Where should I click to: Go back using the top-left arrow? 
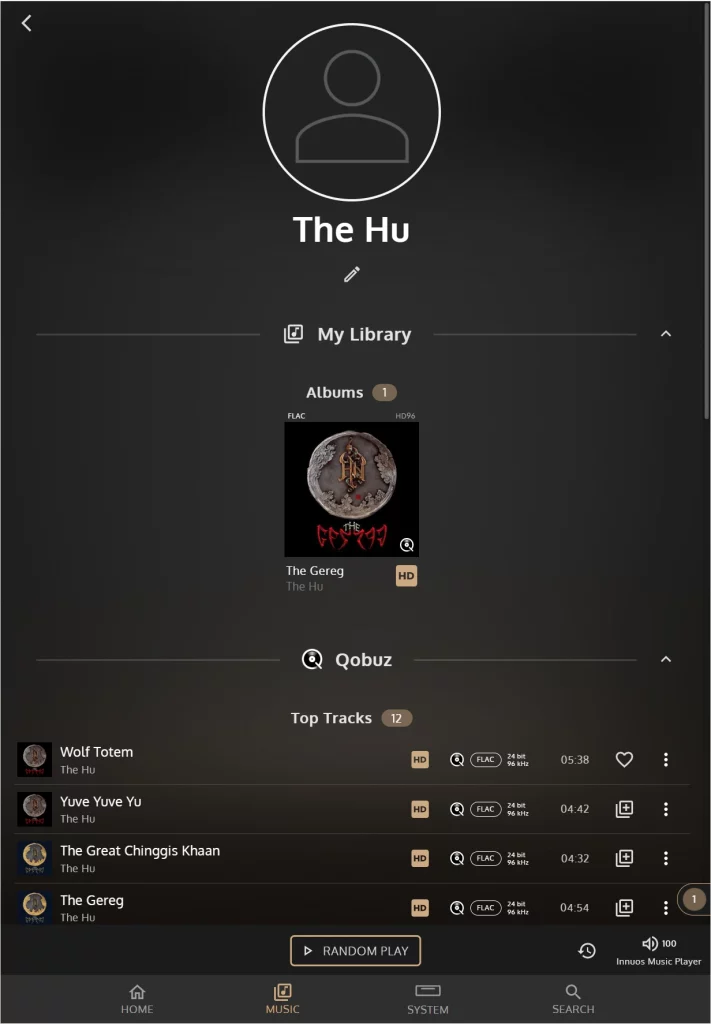[x=26, y=24]
